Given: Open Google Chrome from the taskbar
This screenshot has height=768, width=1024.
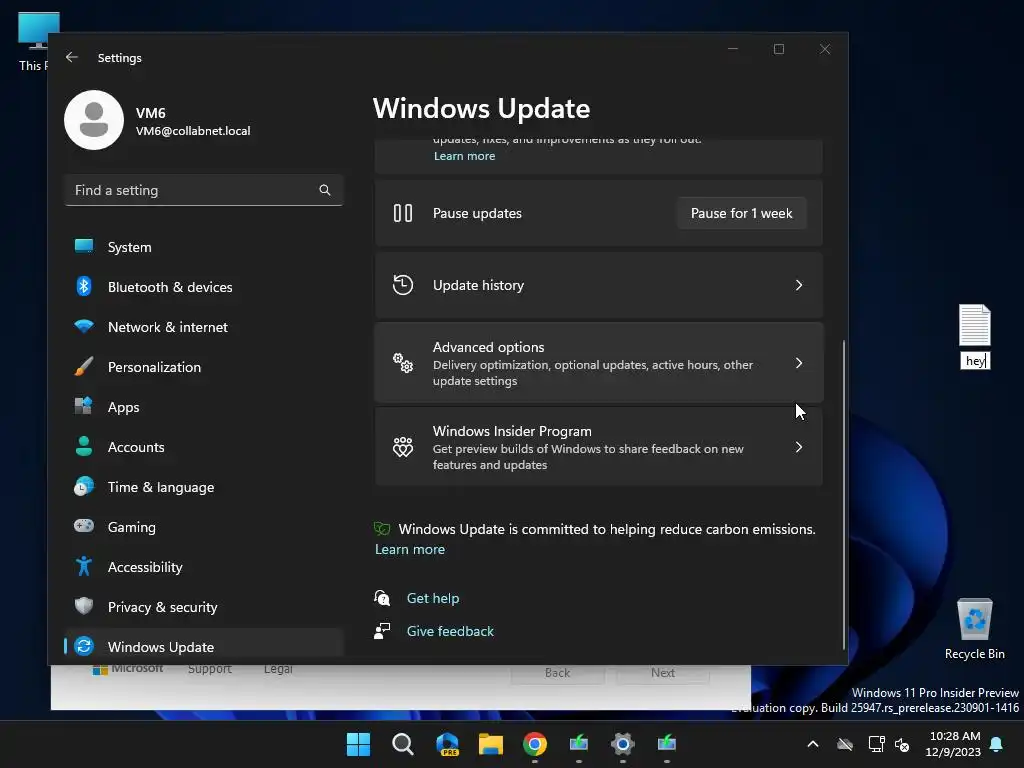Looking at the screenshot, I should coord(535,744).
